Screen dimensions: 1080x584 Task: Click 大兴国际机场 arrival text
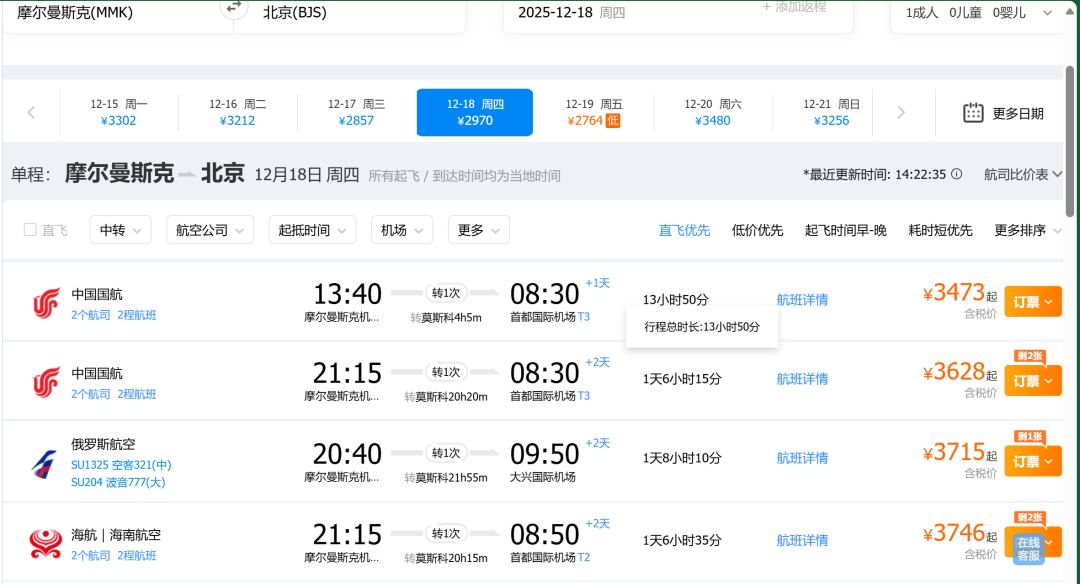[543, 477]
